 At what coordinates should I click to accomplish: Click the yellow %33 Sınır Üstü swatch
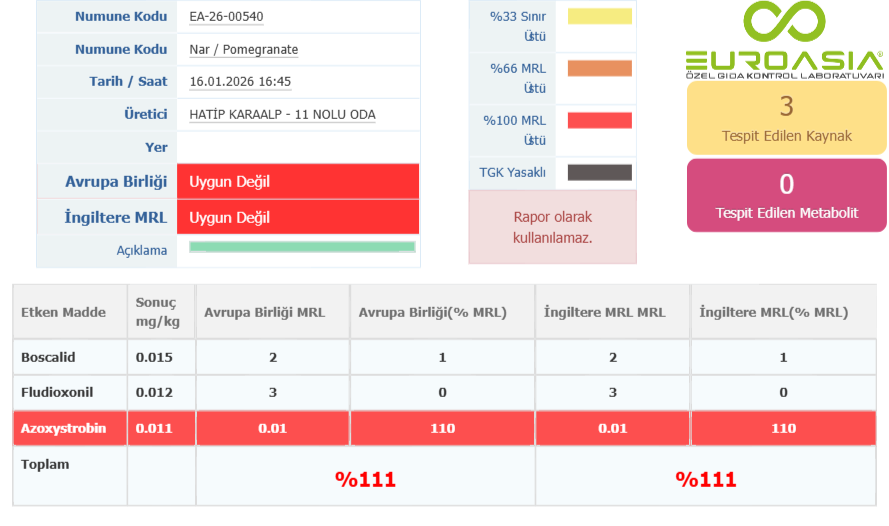pyautogui.click(x=599, y=16)
